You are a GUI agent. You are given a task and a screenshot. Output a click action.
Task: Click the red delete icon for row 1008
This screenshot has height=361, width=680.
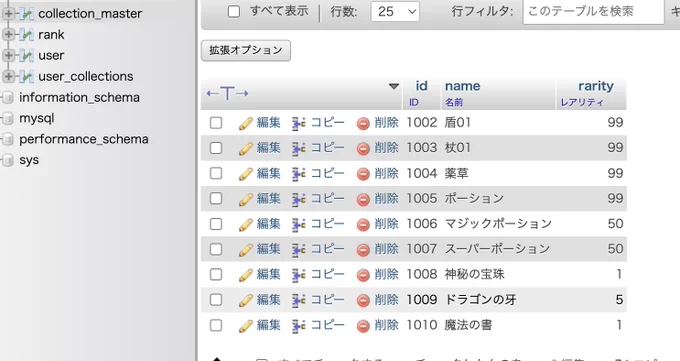click(x=363, y=275)
